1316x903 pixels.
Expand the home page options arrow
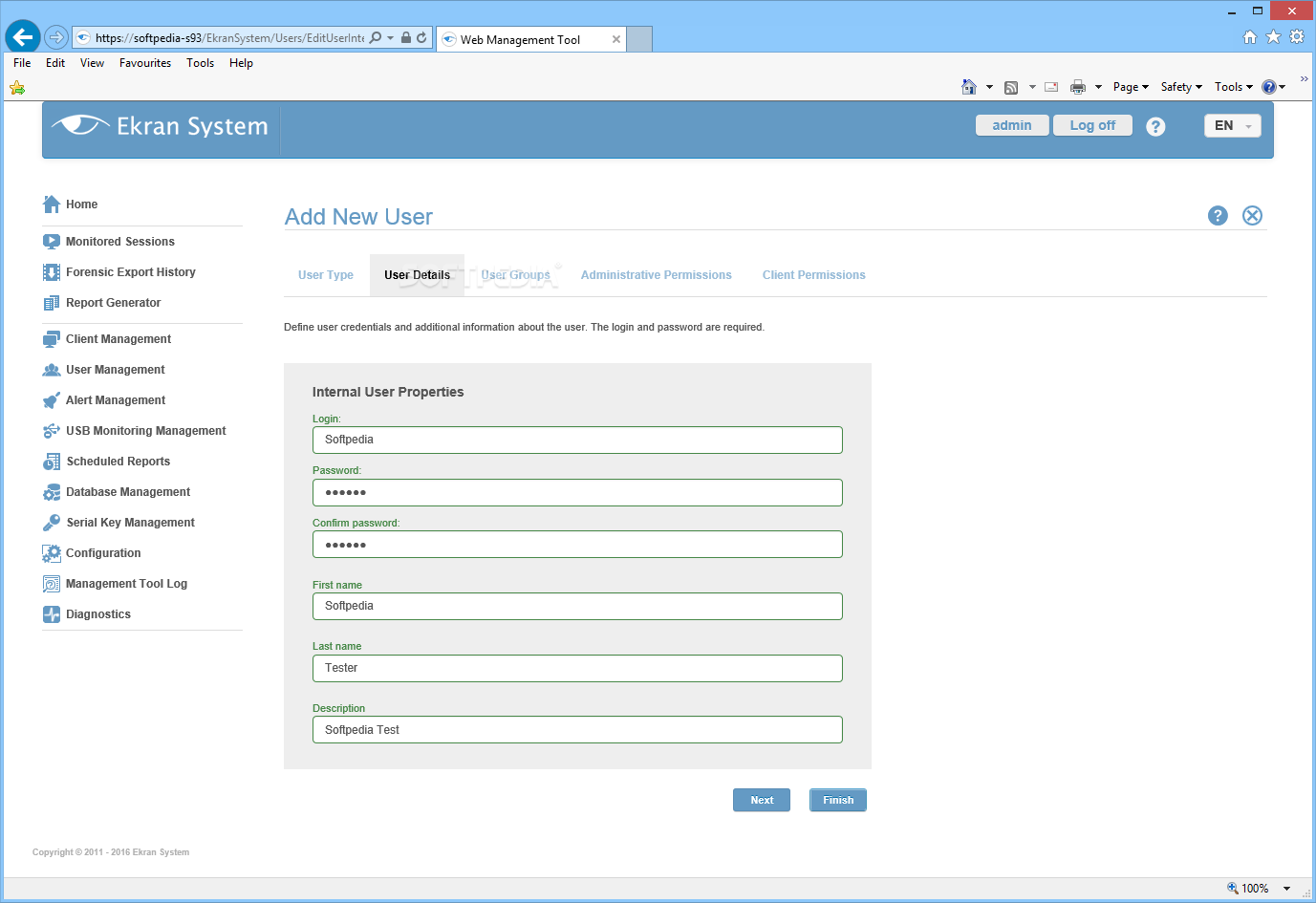[x=989, y=87]
